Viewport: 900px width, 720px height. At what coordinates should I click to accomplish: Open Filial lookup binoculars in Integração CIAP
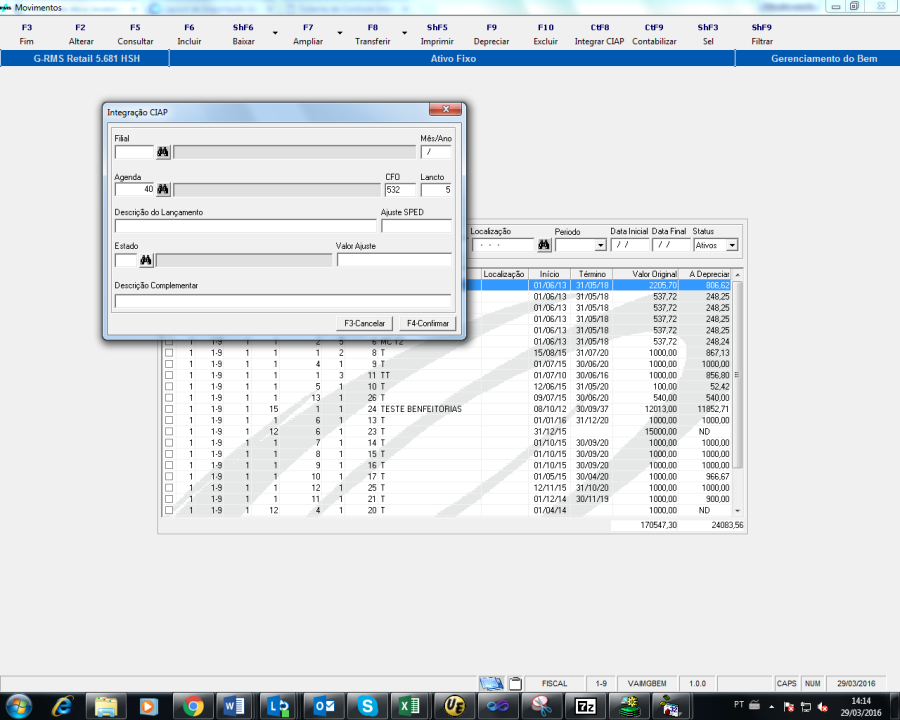163,152
